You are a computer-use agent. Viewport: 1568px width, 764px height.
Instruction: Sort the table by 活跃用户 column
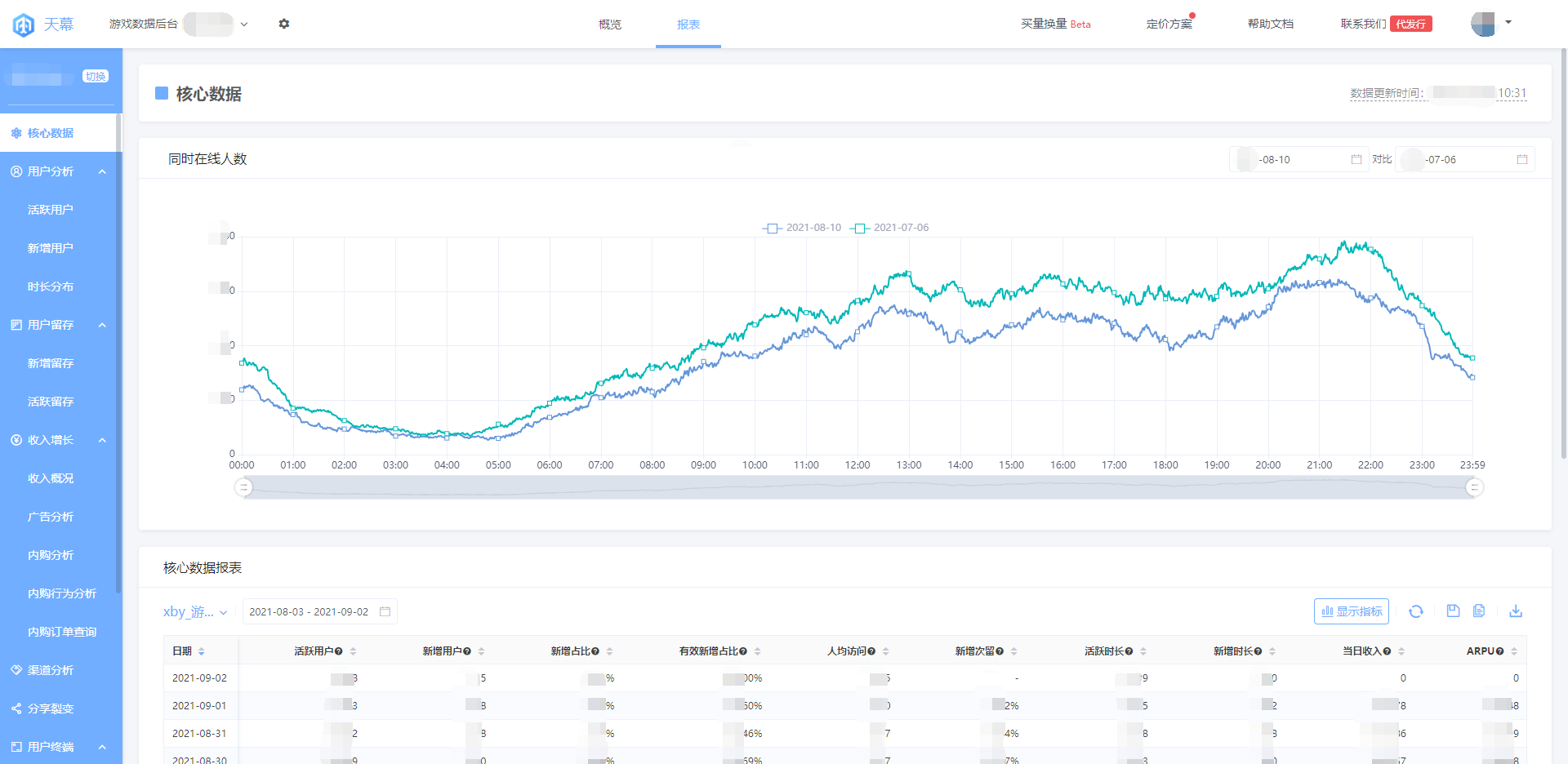[354, 651]
